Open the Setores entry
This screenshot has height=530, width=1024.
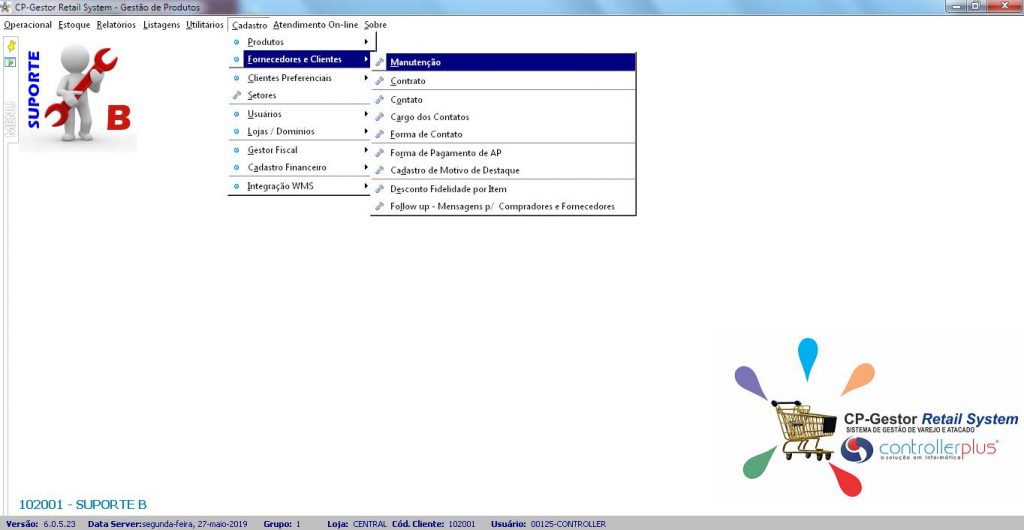302,95
